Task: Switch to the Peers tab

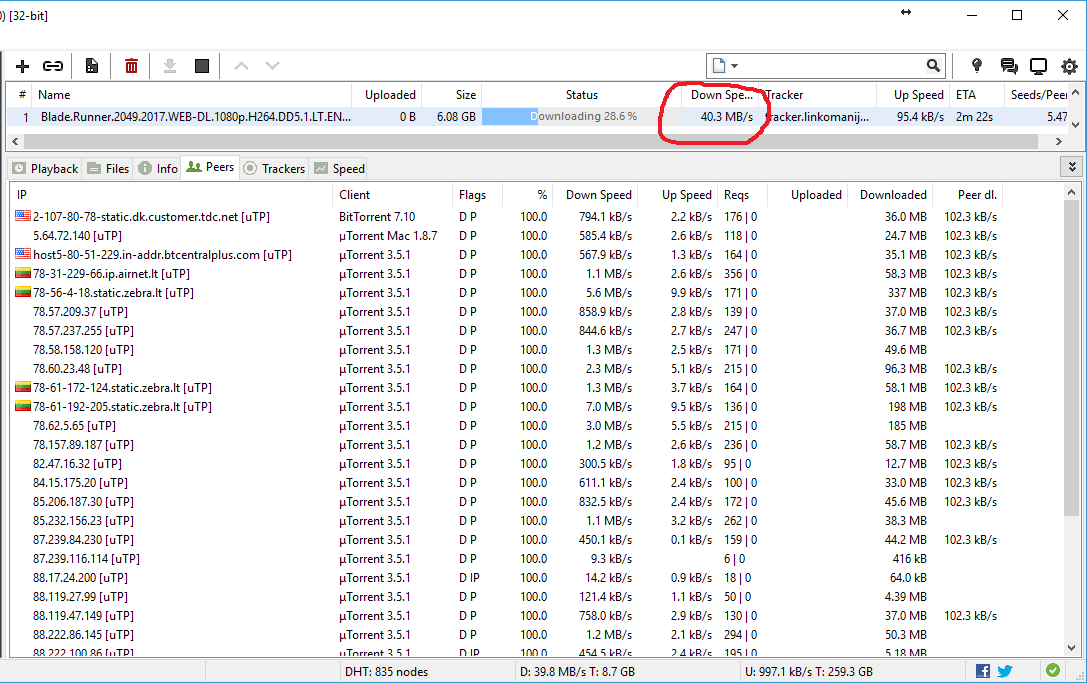Action: 211,167
